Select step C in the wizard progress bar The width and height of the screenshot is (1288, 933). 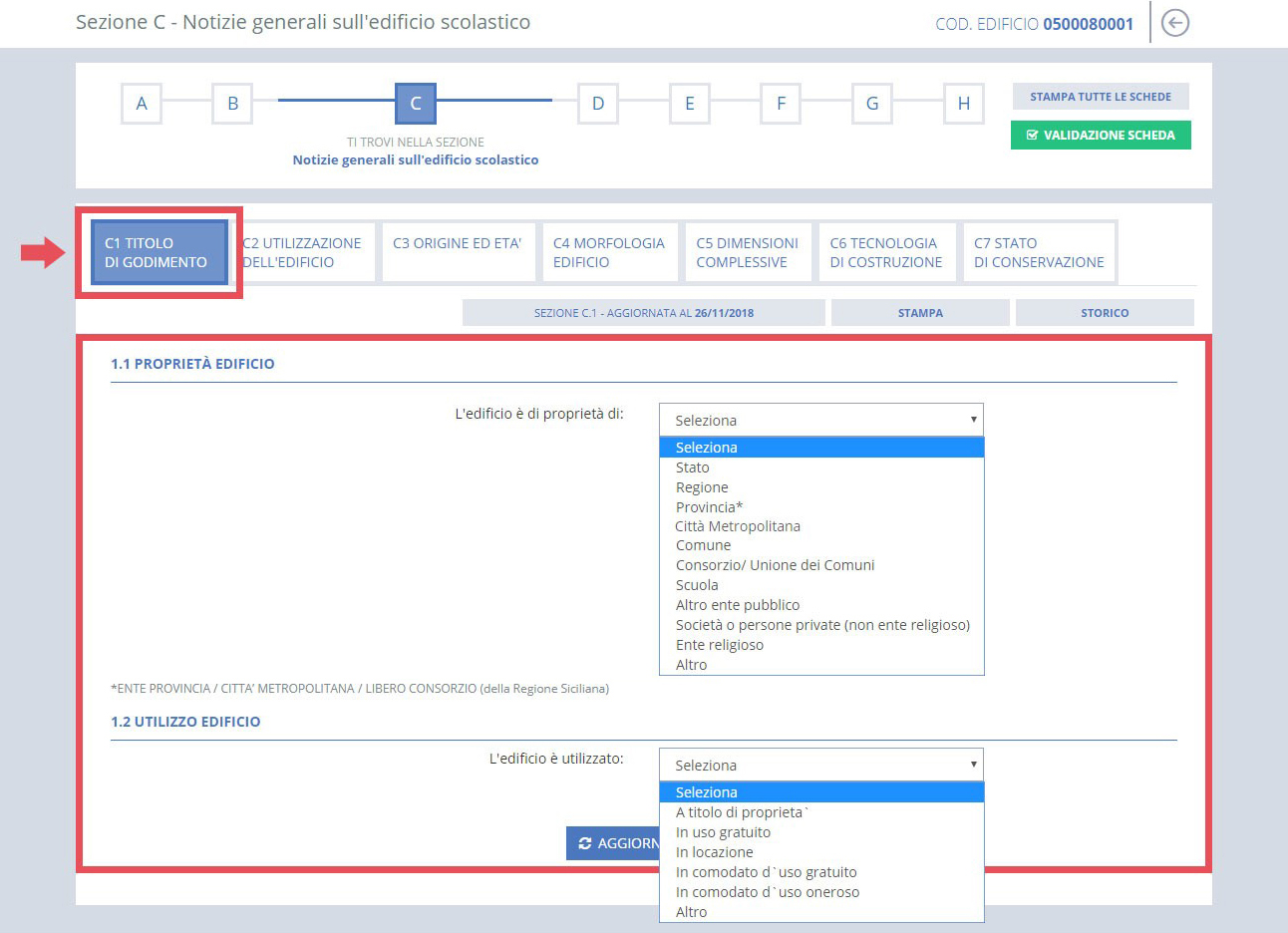coord(415,104)
